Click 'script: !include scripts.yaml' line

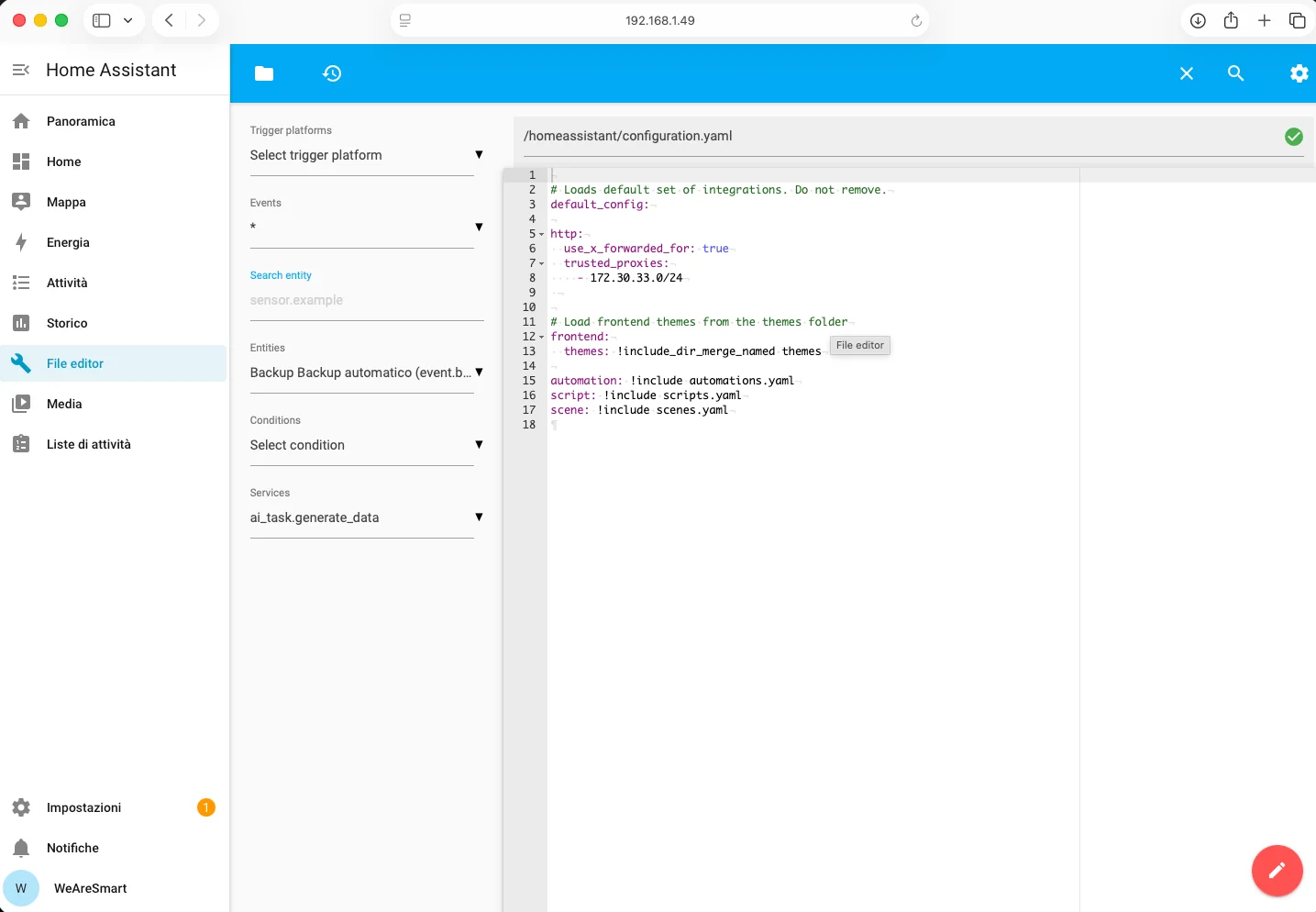point(646,395)
